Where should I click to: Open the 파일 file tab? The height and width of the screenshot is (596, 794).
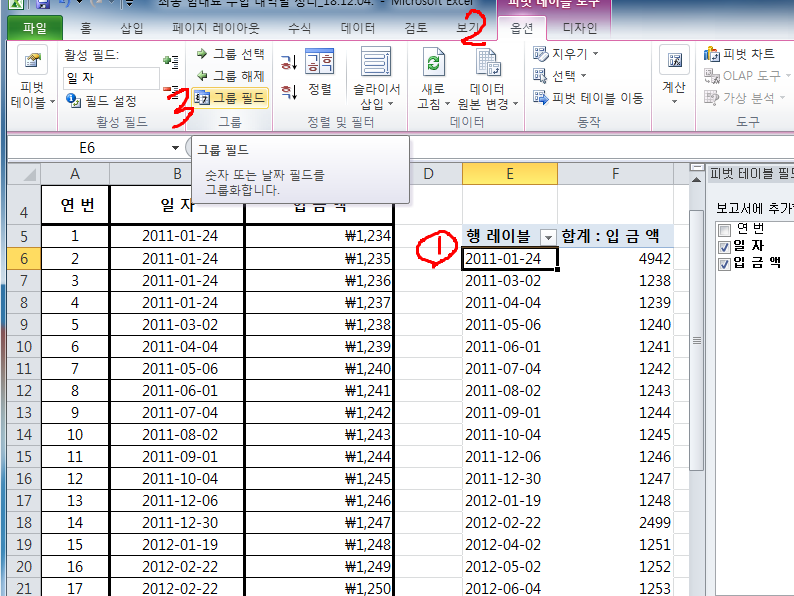(x=35, y=28)
